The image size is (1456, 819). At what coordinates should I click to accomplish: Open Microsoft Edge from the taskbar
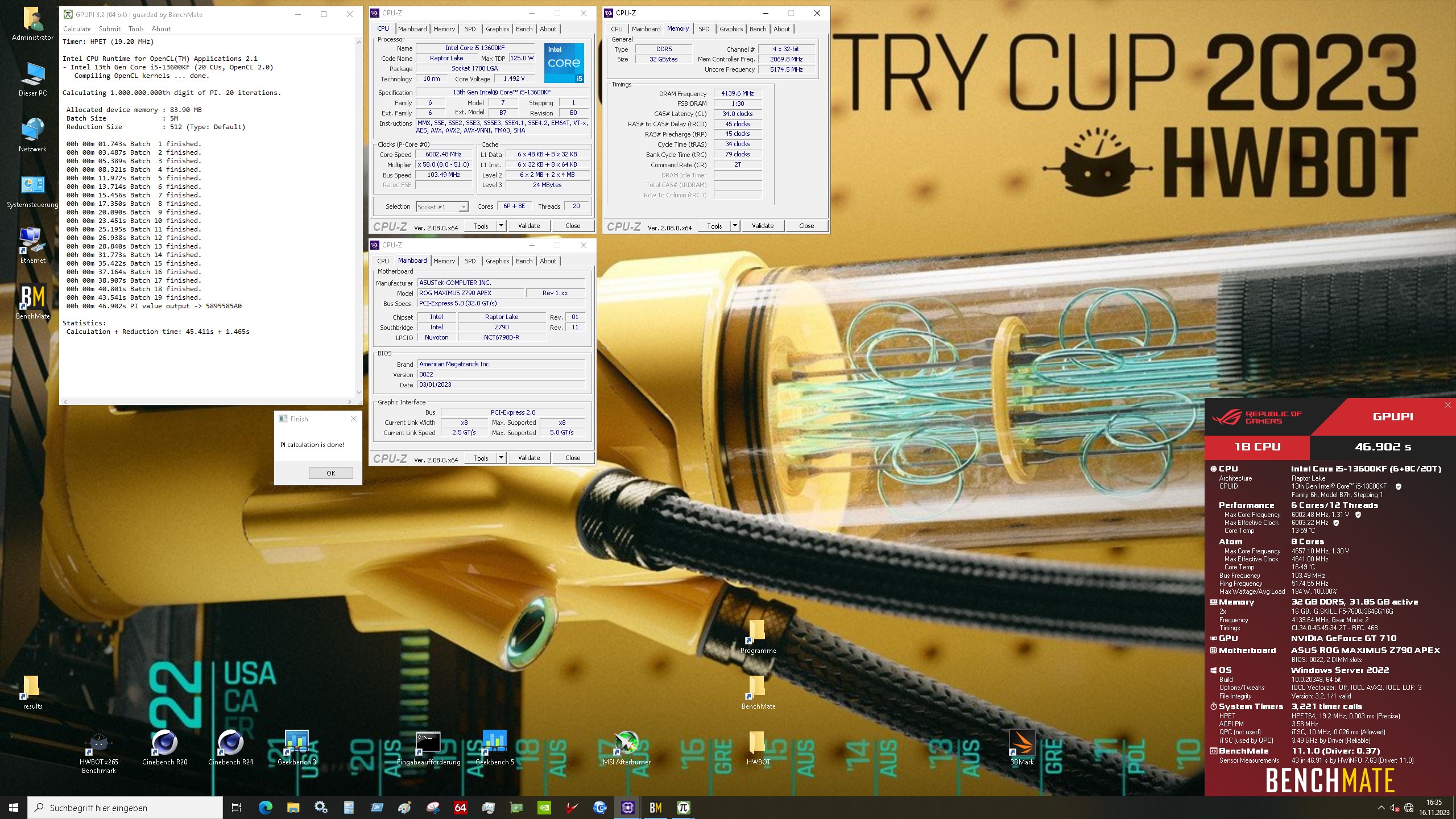265,808
